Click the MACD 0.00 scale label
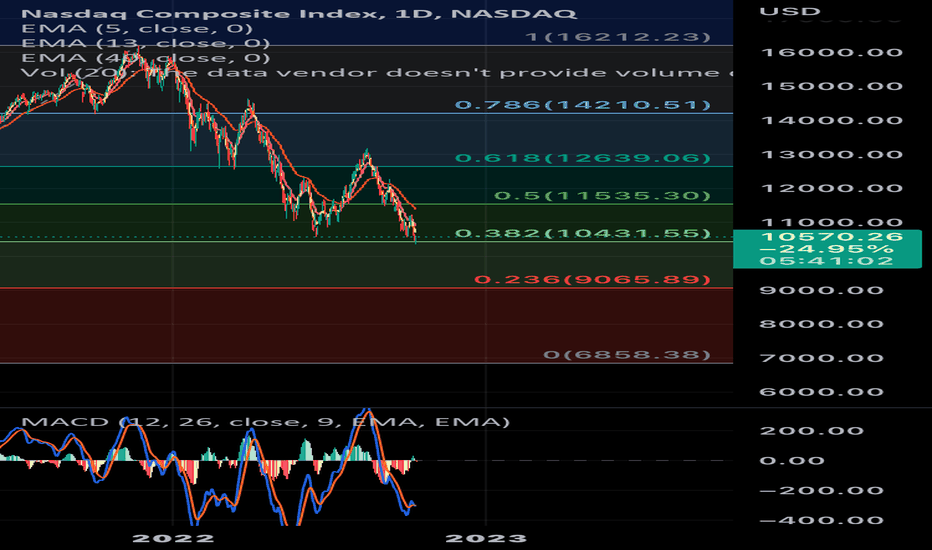 792,461
